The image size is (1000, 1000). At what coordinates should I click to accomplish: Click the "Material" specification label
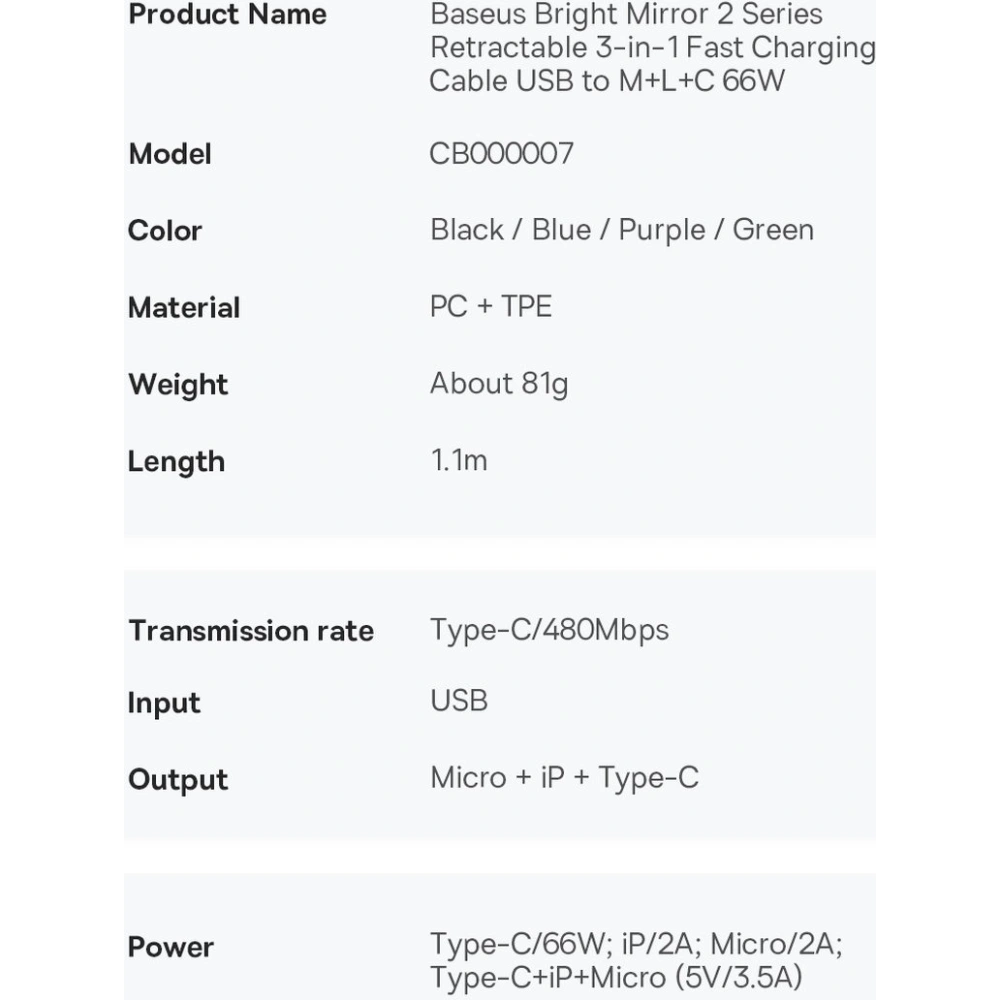point(184,307)
